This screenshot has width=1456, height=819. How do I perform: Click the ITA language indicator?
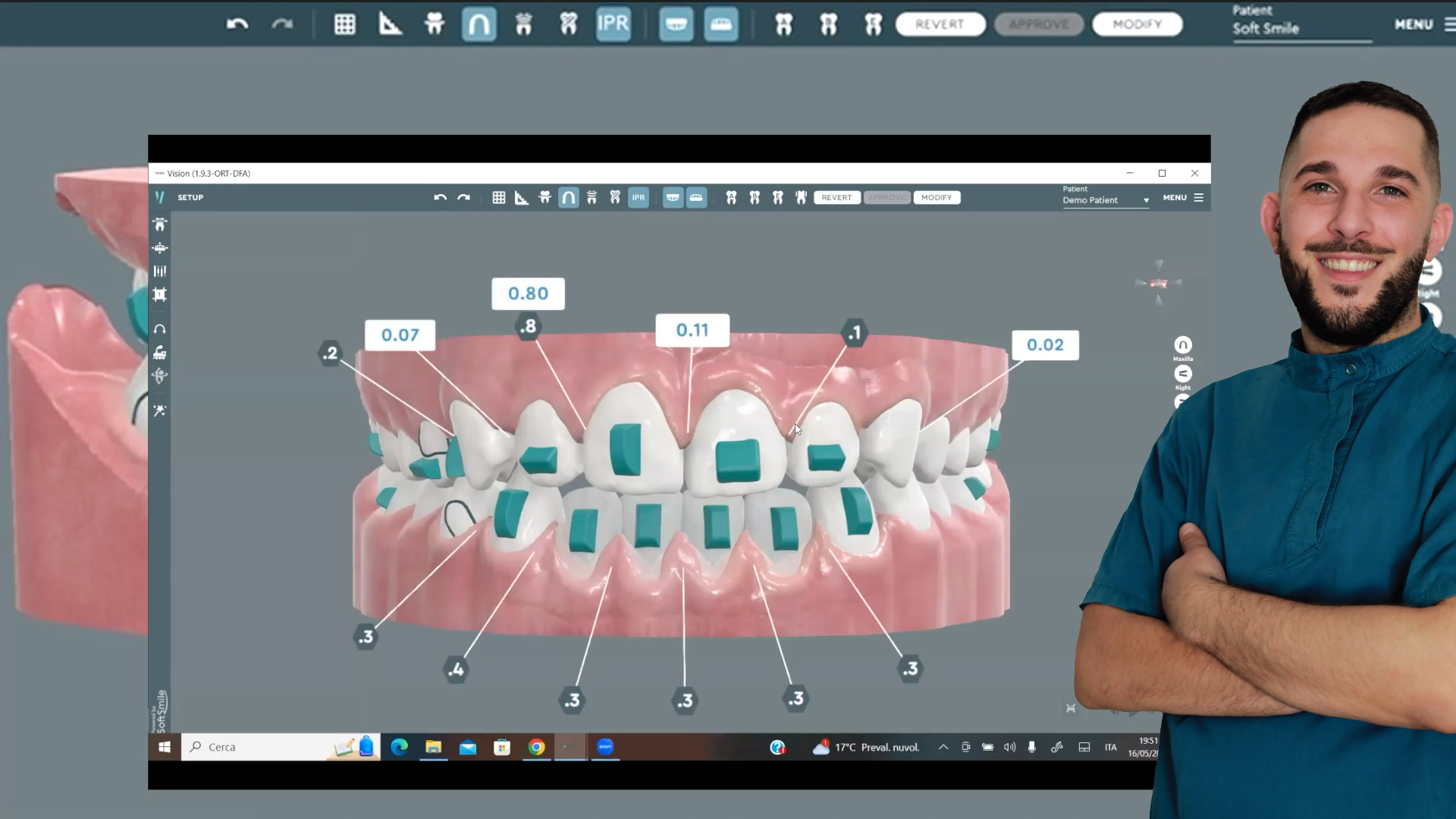point(1110,747)
